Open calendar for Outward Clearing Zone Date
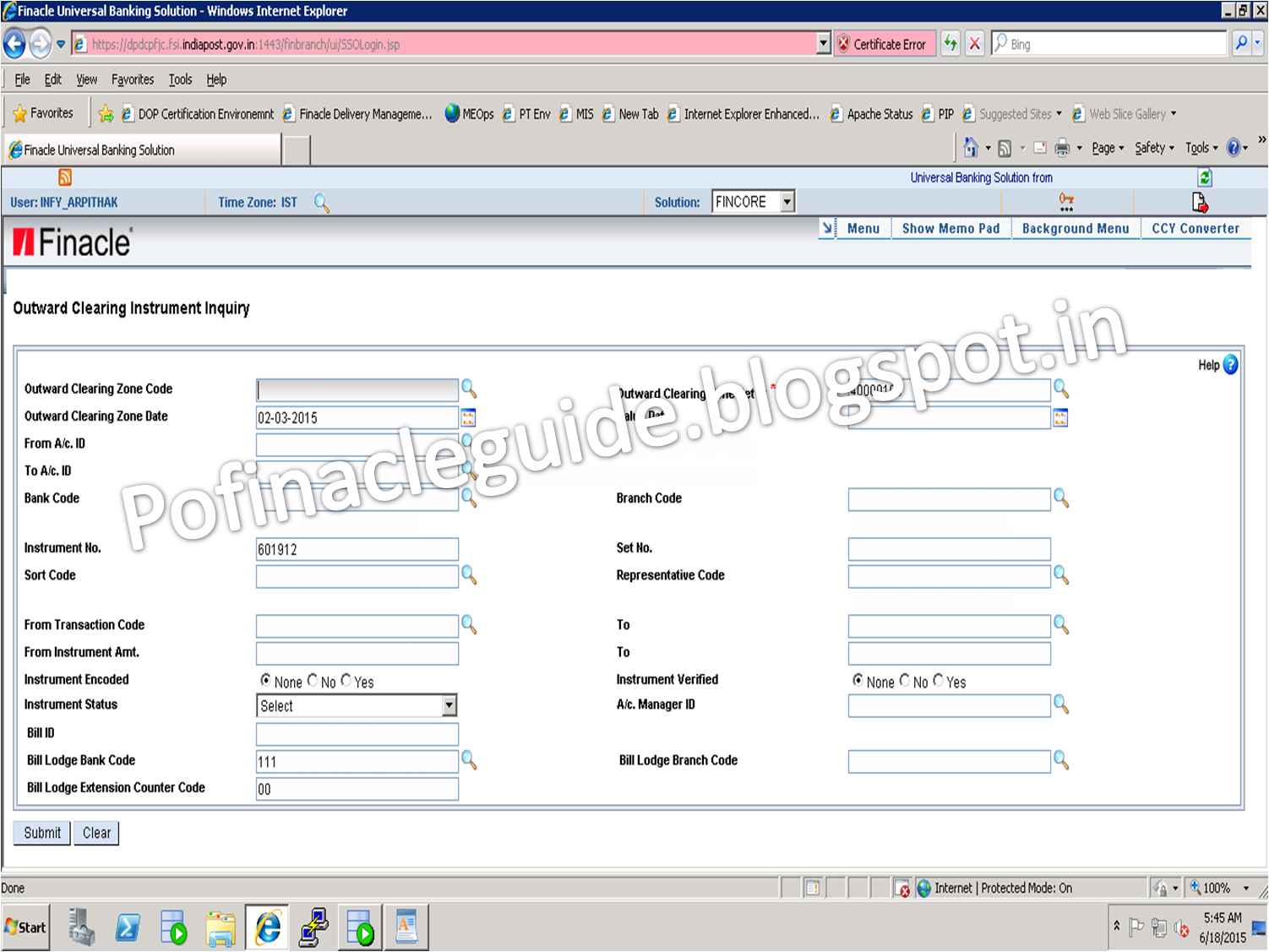The image size is (1269, 952). point(469,417)
